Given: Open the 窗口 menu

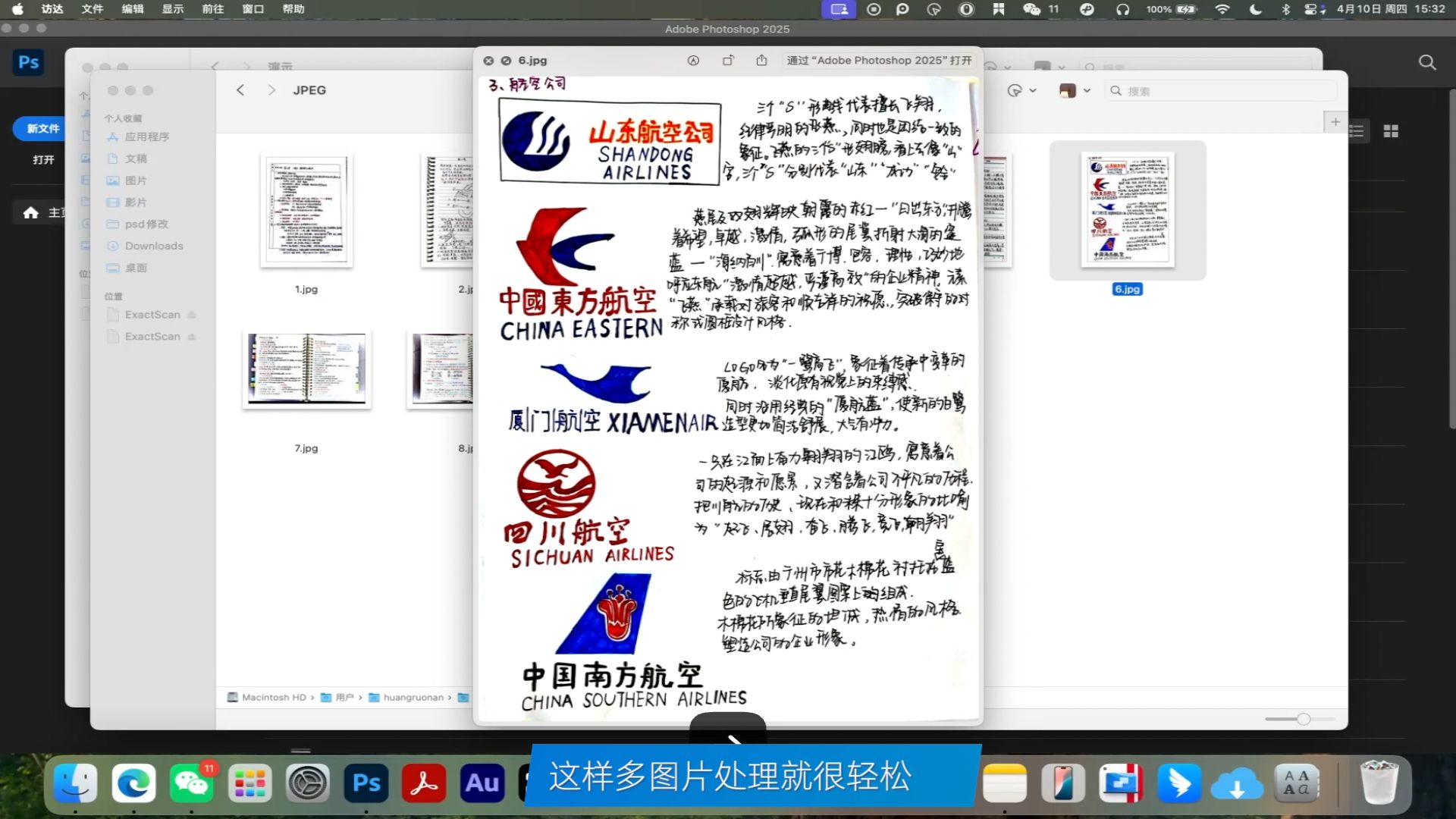Looking at the screenshot, I should (x=253, y=9).
